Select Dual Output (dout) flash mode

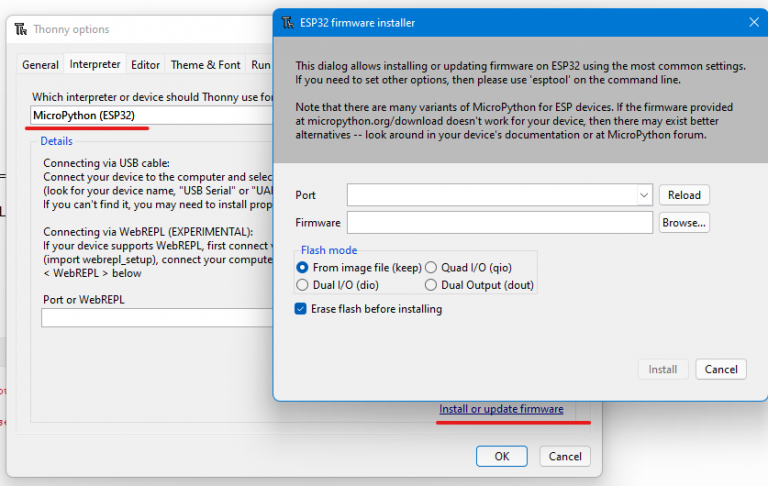pyautogui.click(x=432, y=285)
